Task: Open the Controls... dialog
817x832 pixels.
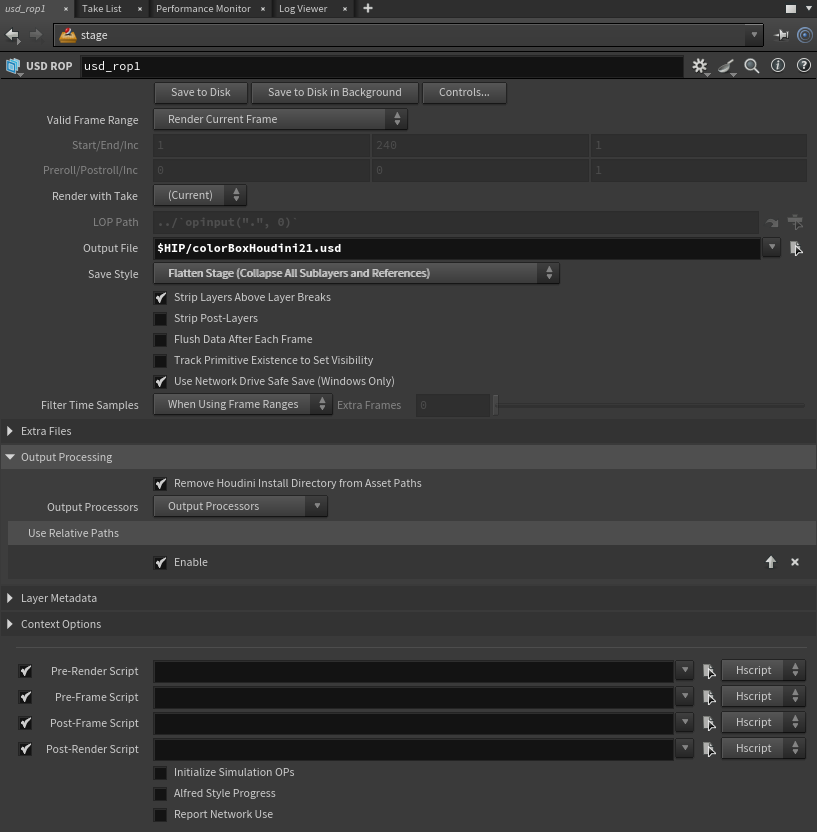Action: coord(464,92)
